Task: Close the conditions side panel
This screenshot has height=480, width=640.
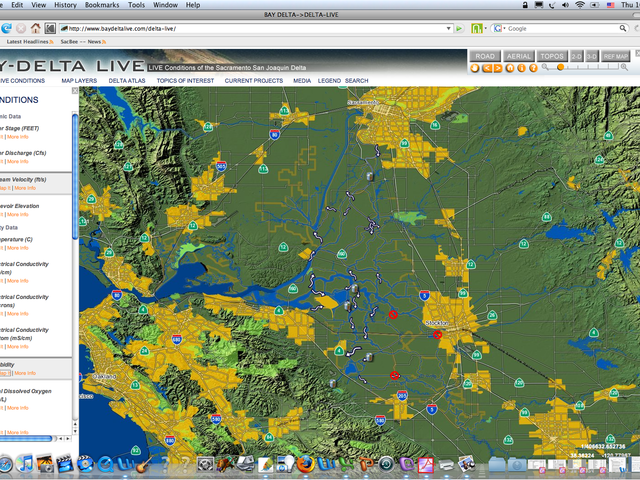Action: coord(75,91)
